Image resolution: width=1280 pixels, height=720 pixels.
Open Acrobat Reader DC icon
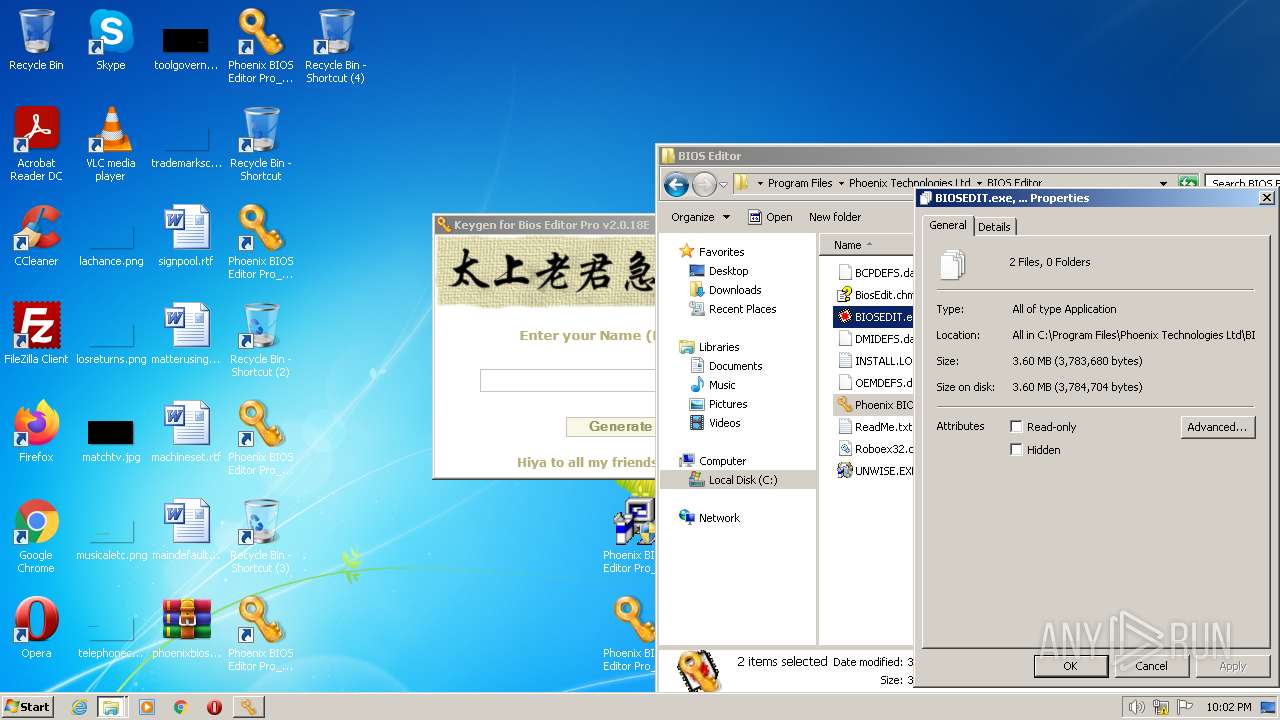(36, 144)
